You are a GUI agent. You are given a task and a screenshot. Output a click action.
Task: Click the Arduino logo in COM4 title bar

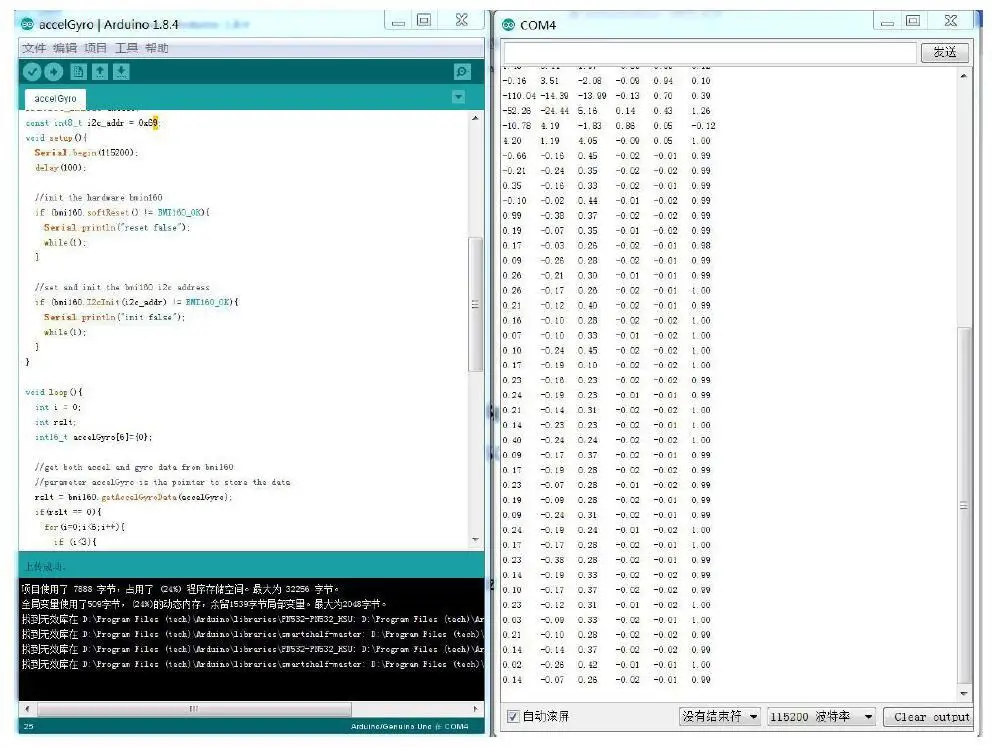pos(509,25)
